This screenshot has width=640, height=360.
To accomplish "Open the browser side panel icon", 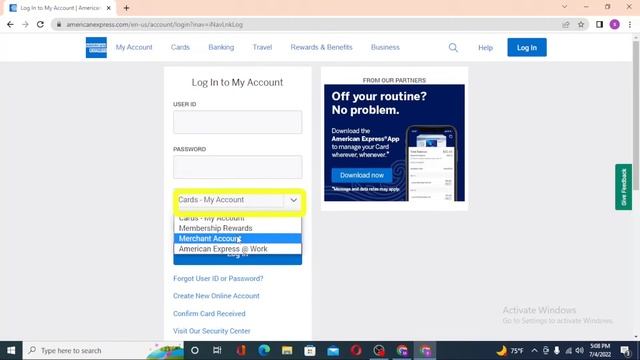I will click(599, 24).
